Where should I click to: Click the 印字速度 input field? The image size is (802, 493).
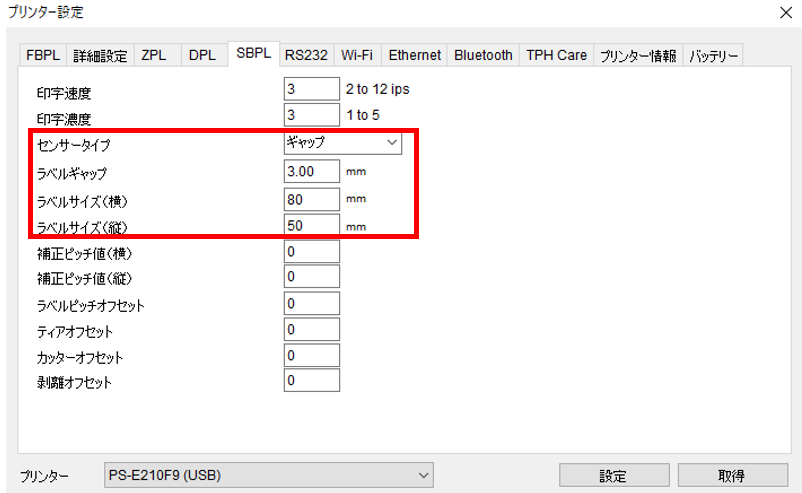pos(311,90)
